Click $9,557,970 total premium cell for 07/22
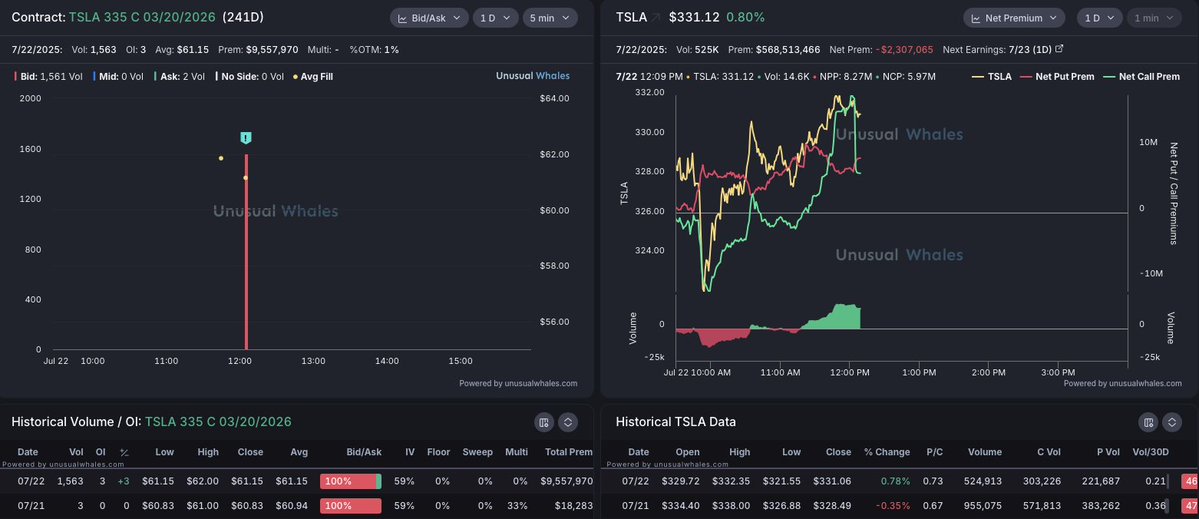Image resolution: width=1199 pixels, height=519 pixels. pyautogui.click(x=567, y=482)
